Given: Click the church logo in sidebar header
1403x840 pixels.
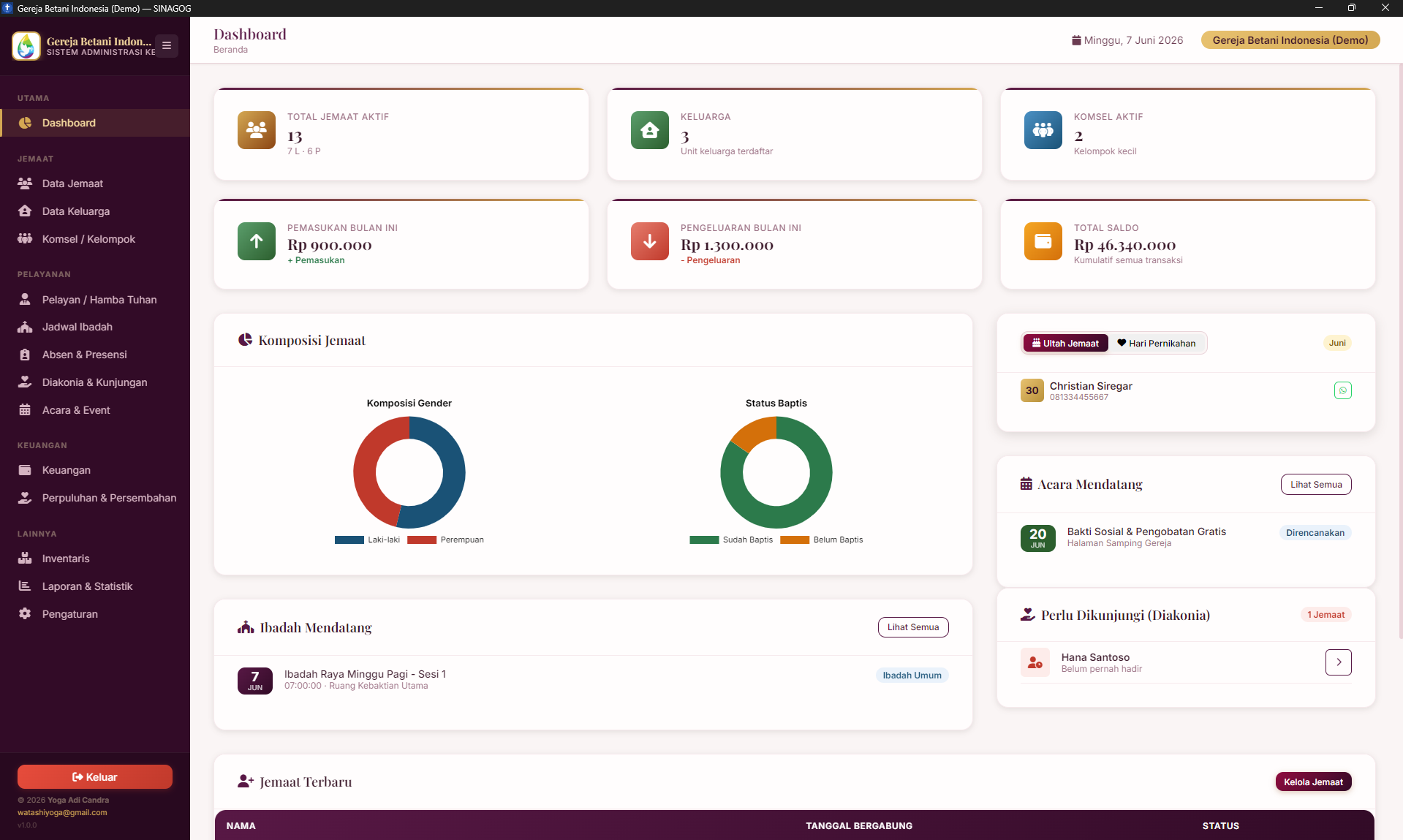Looking at the screenshot, I should (26, 46).
